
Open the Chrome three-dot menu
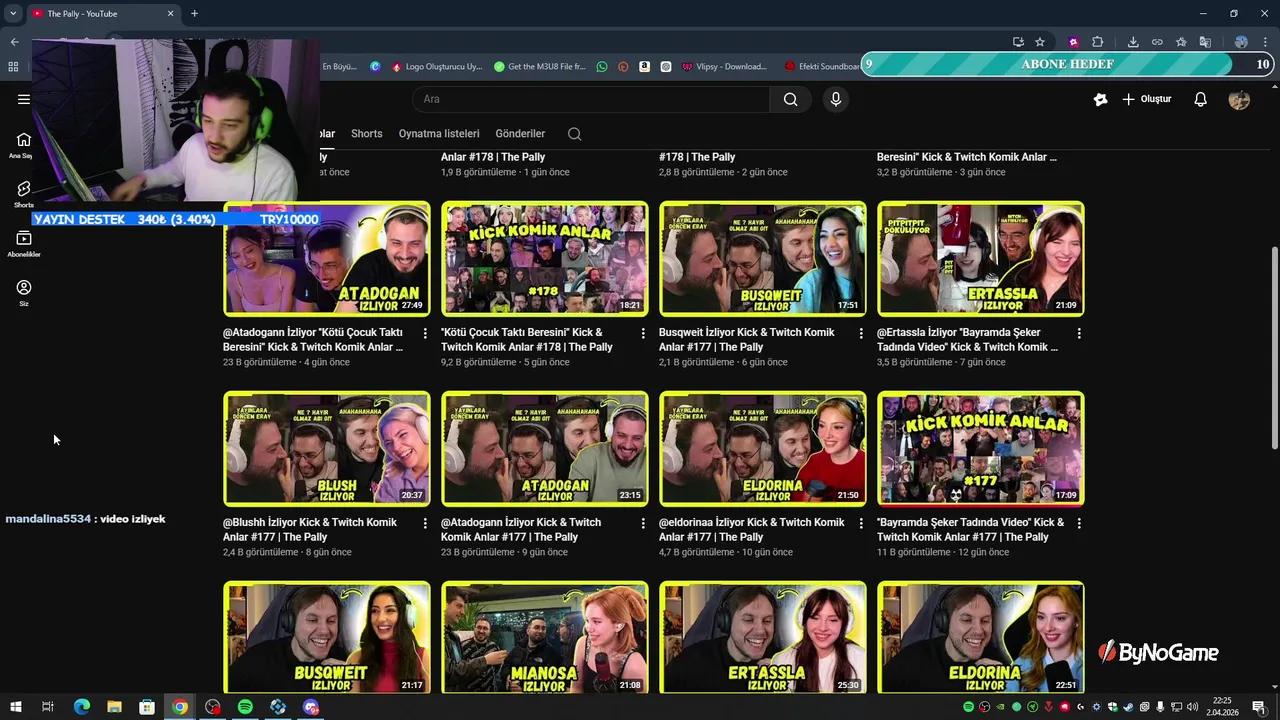pyautogui.click(x=1264, y=42)
